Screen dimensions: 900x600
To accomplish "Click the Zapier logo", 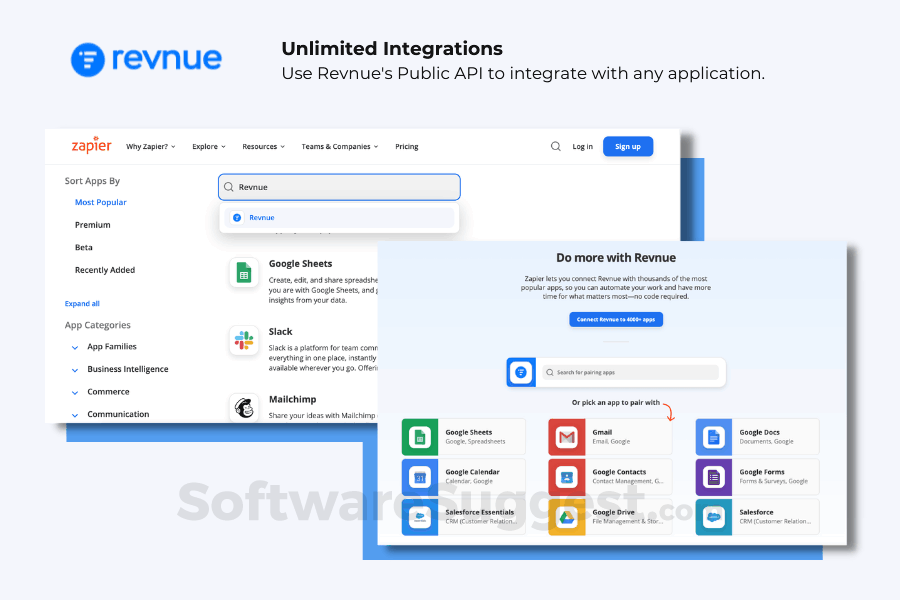I will coord(91,145).
